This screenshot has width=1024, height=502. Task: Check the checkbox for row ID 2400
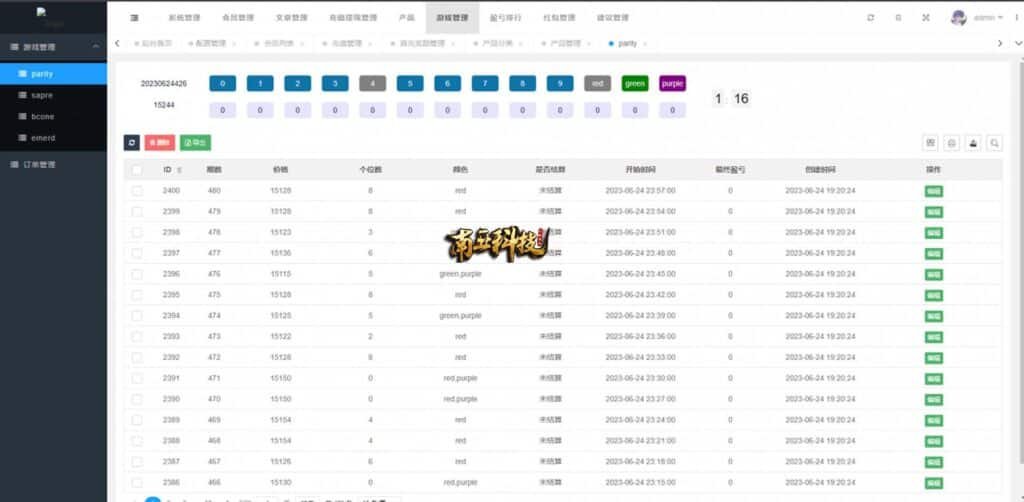point(137,190)
